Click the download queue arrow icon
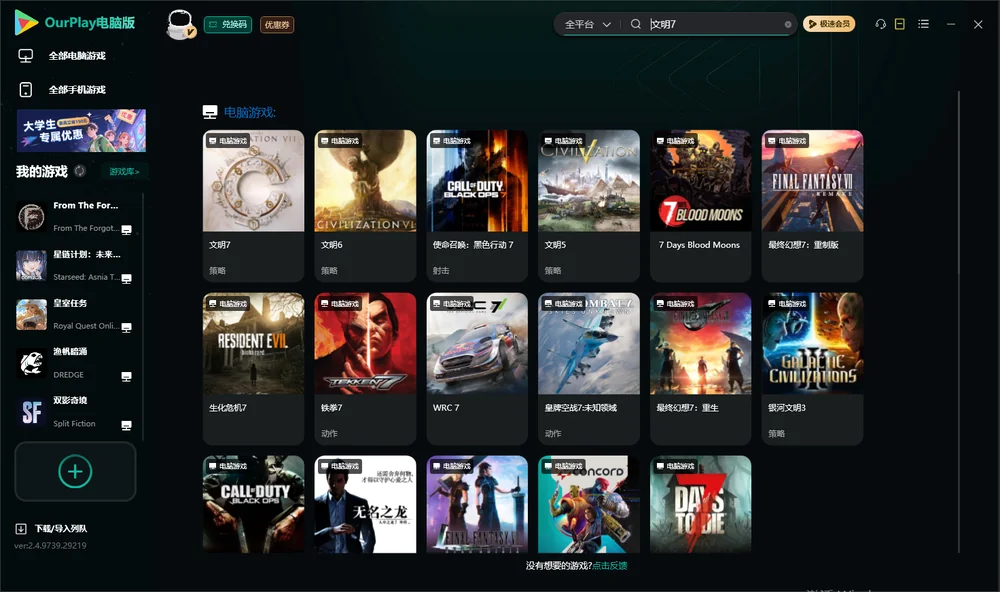 pos(21,529)
